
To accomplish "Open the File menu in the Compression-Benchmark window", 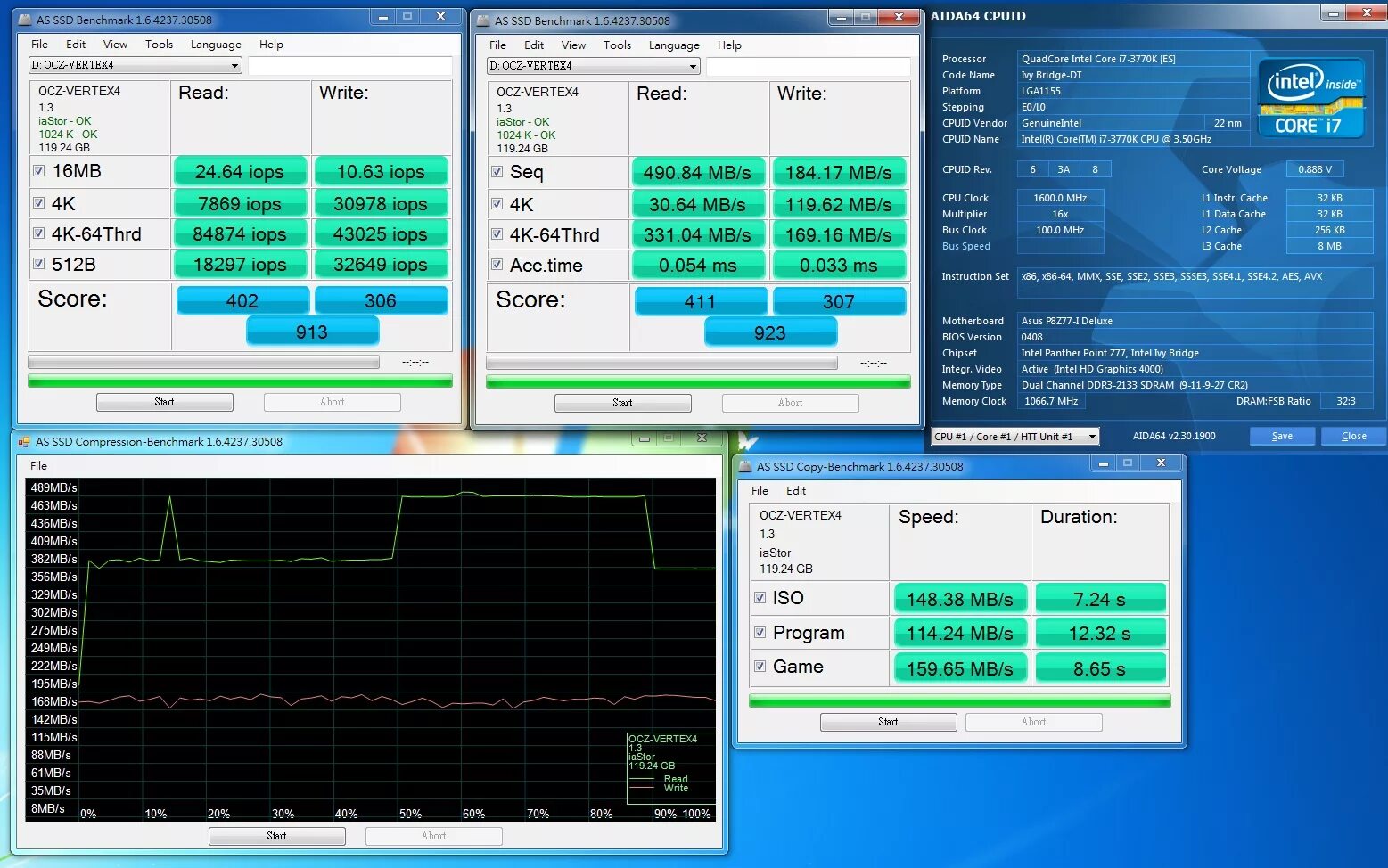I will click(x=38, y=464).
